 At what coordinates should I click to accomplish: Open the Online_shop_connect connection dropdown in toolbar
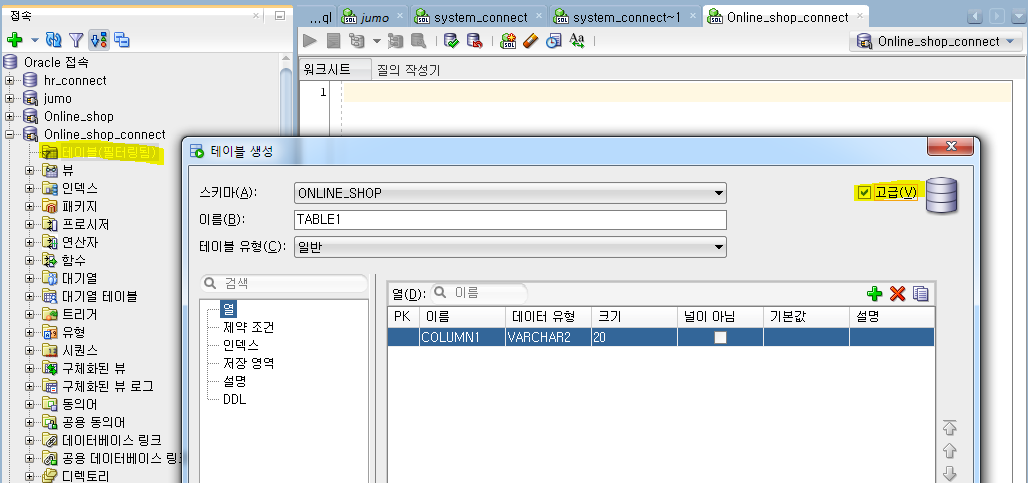(x=935, y=41)
